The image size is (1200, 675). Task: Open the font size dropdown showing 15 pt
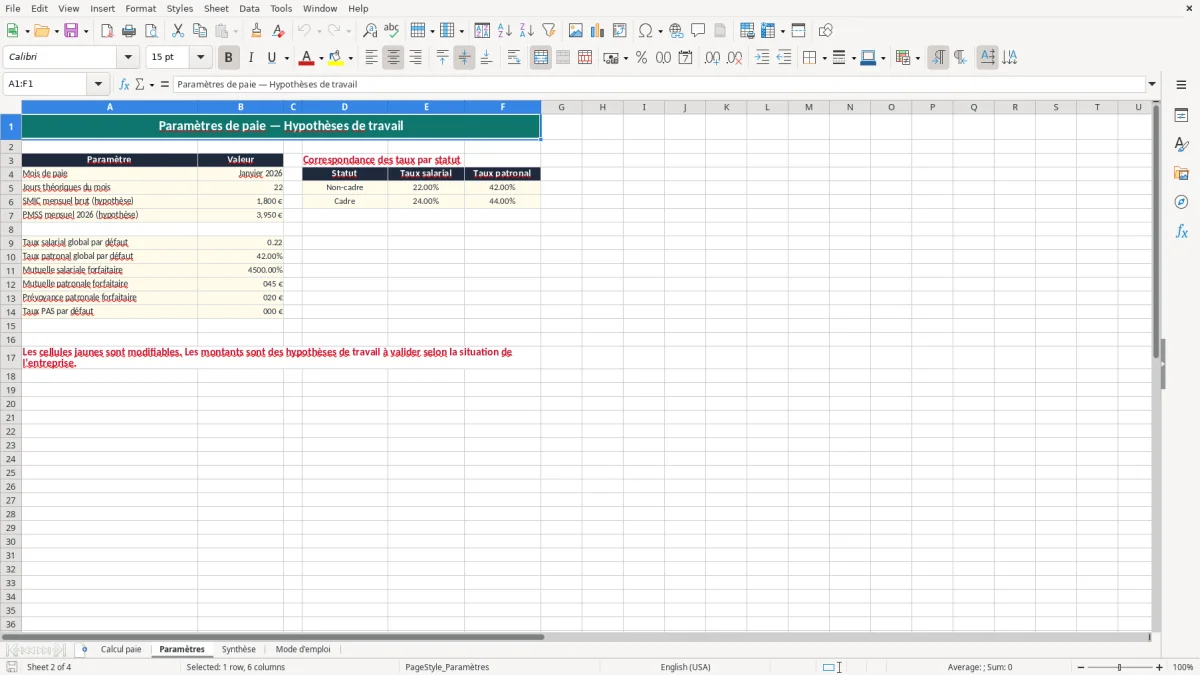point(200,58)
